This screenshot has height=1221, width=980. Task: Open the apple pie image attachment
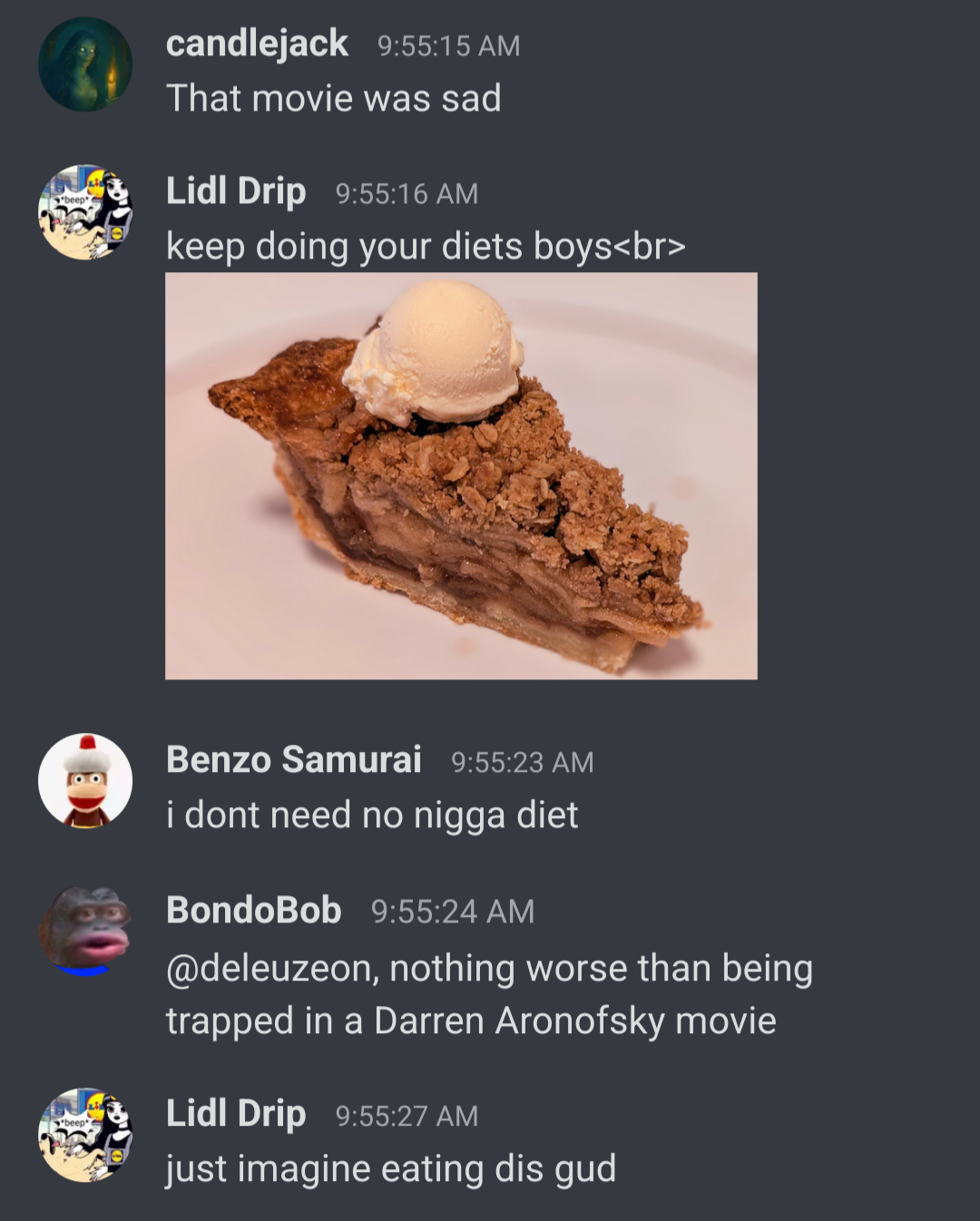(x=461, y=476)
